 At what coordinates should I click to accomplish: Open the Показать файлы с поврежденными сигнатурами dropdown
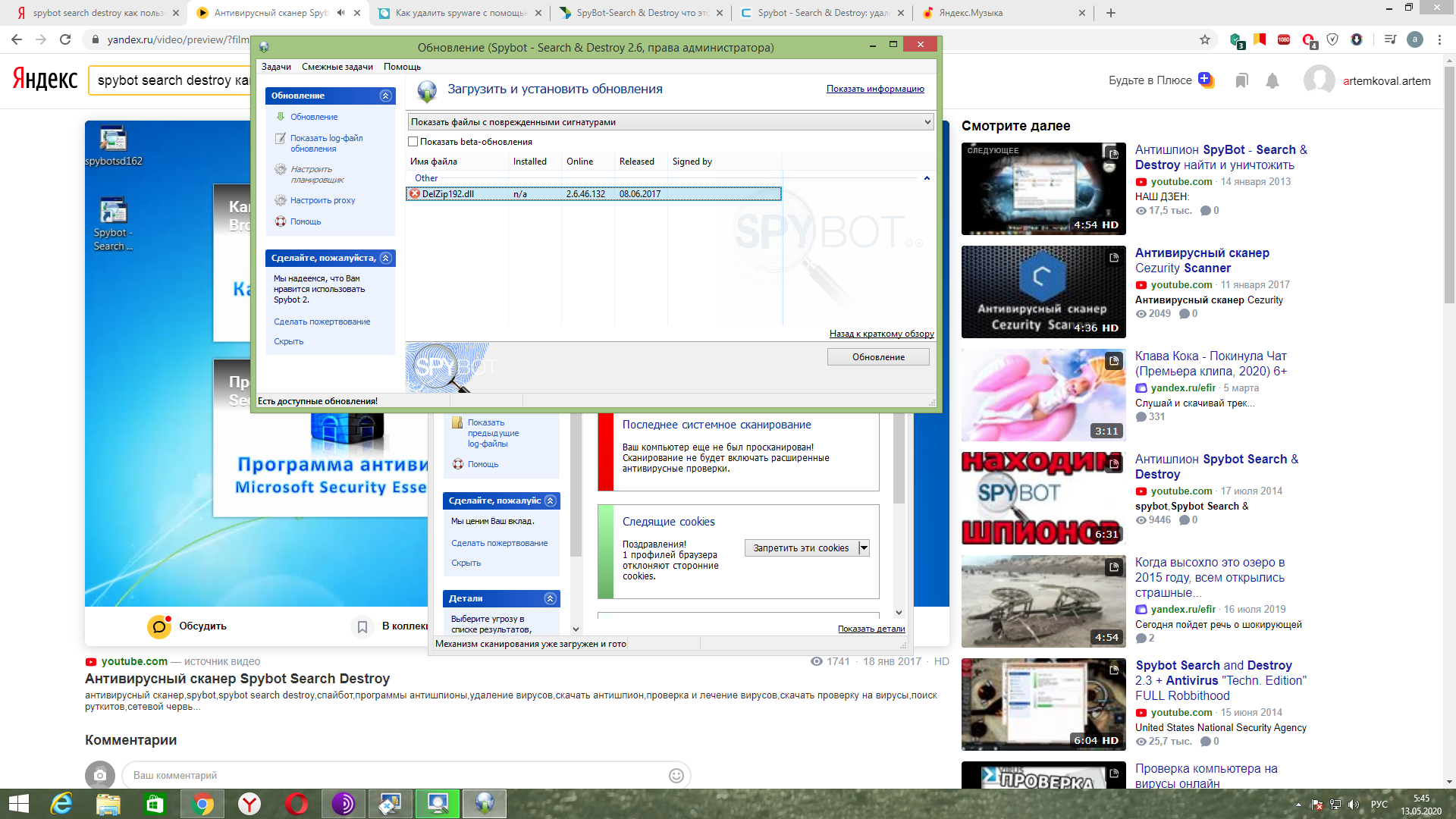(x=670, y=122)
